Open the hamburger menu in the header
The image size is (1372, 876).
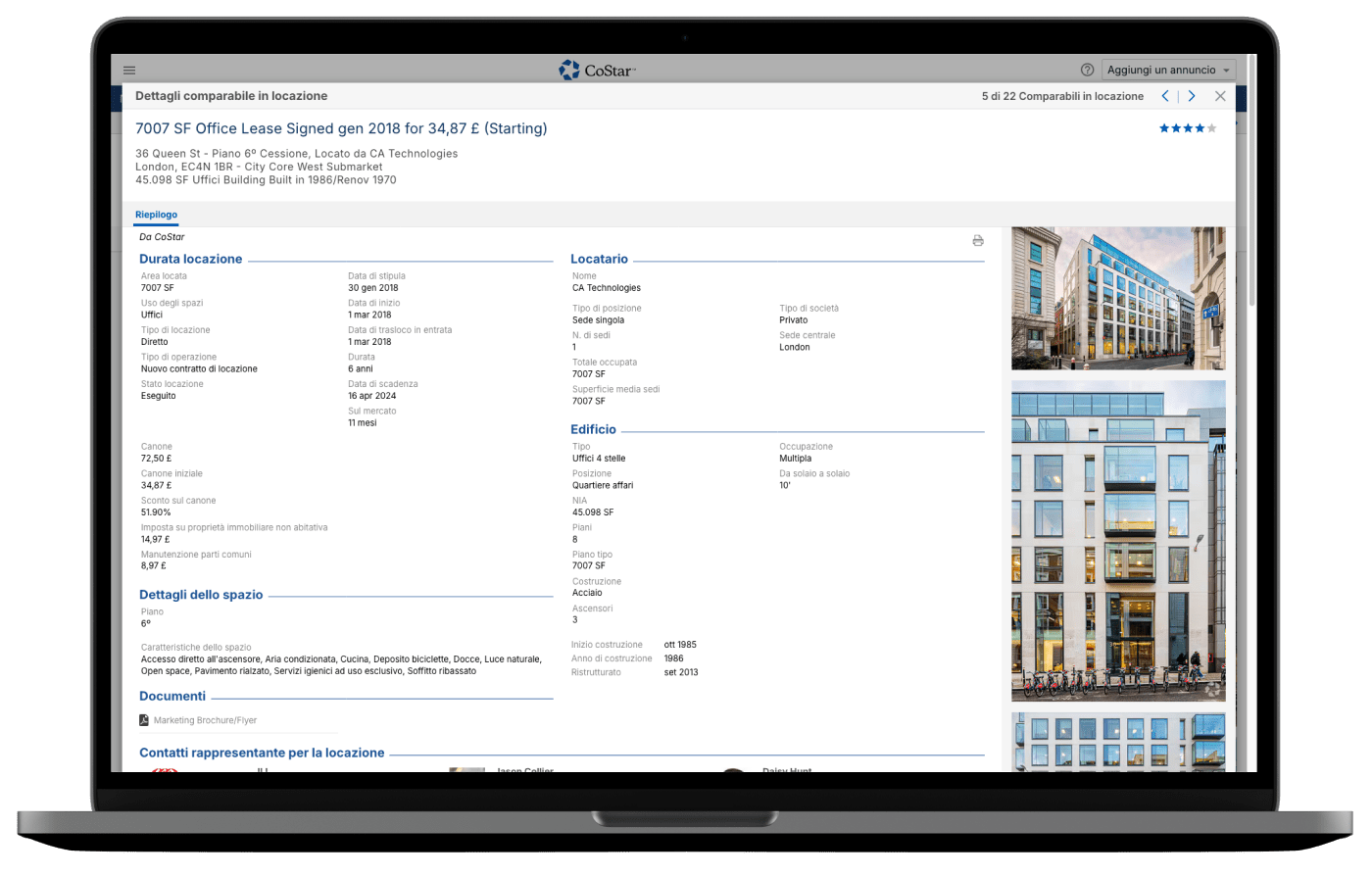[129, 71]
